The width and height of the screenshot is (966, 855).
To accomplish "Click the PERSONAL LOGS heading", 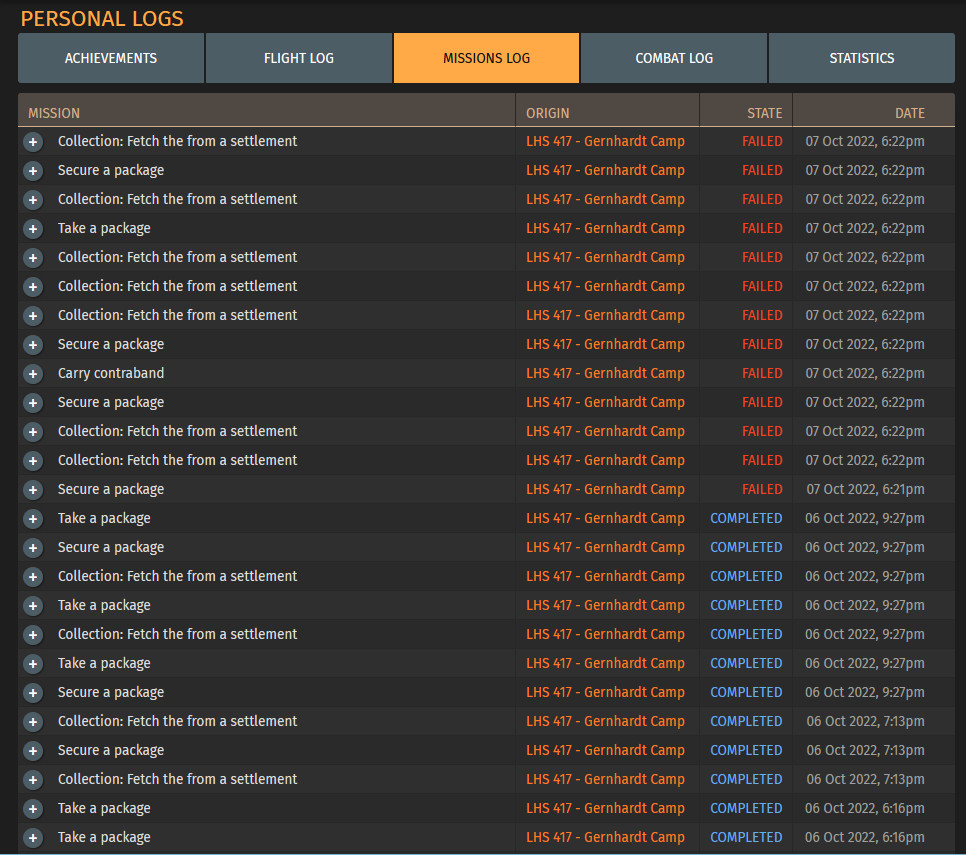I will click(x=102, y=18).
